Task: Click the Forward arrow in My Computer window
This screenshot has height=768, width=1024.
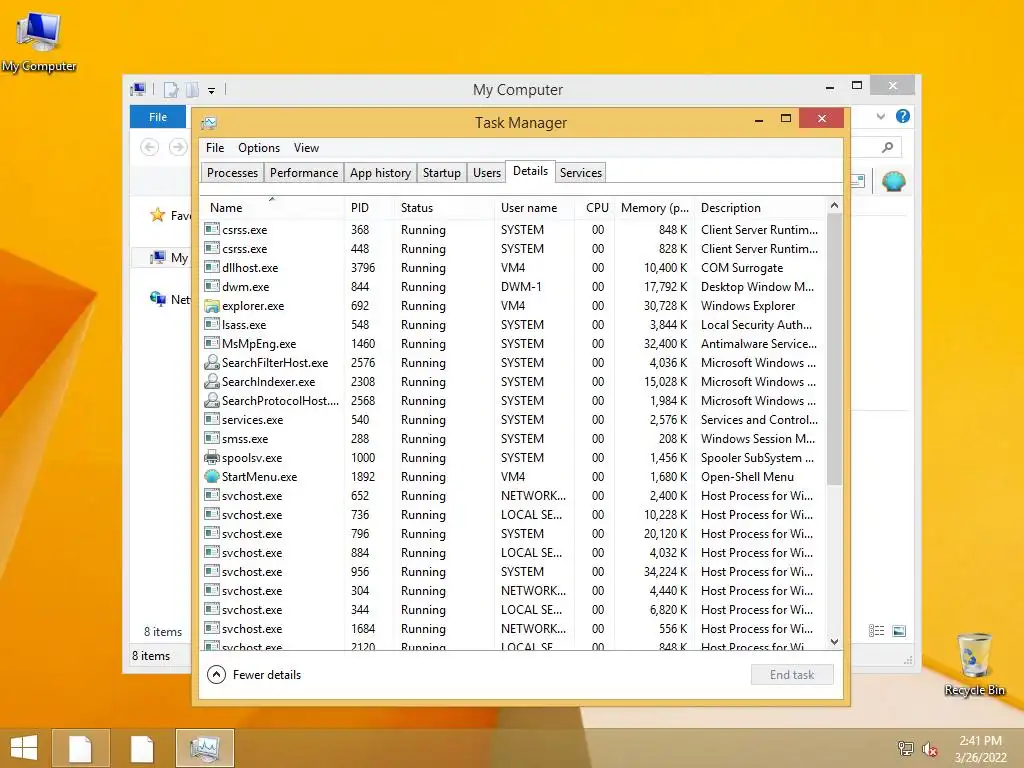Action: [178, 147]
